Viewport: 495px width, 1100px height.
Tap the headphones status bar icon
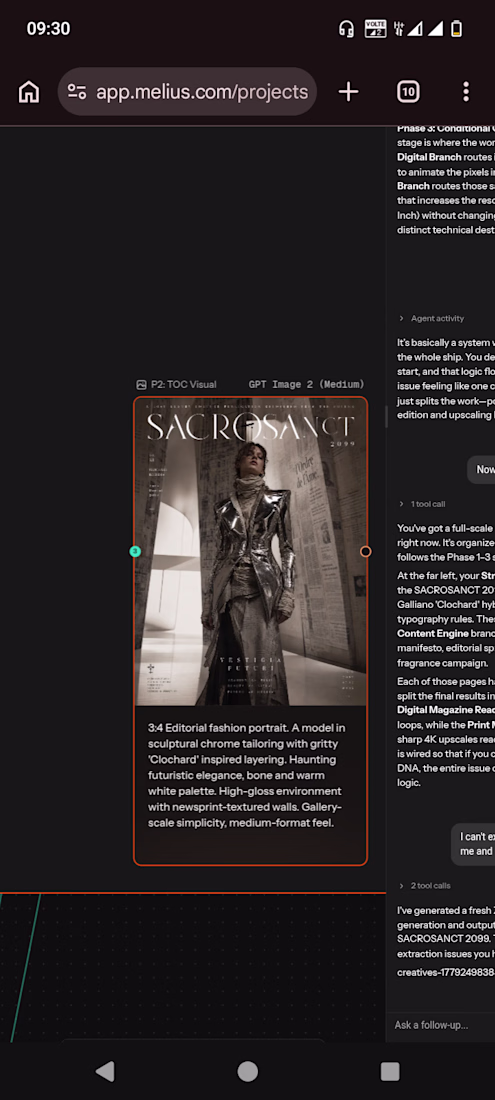pos(346,29)
